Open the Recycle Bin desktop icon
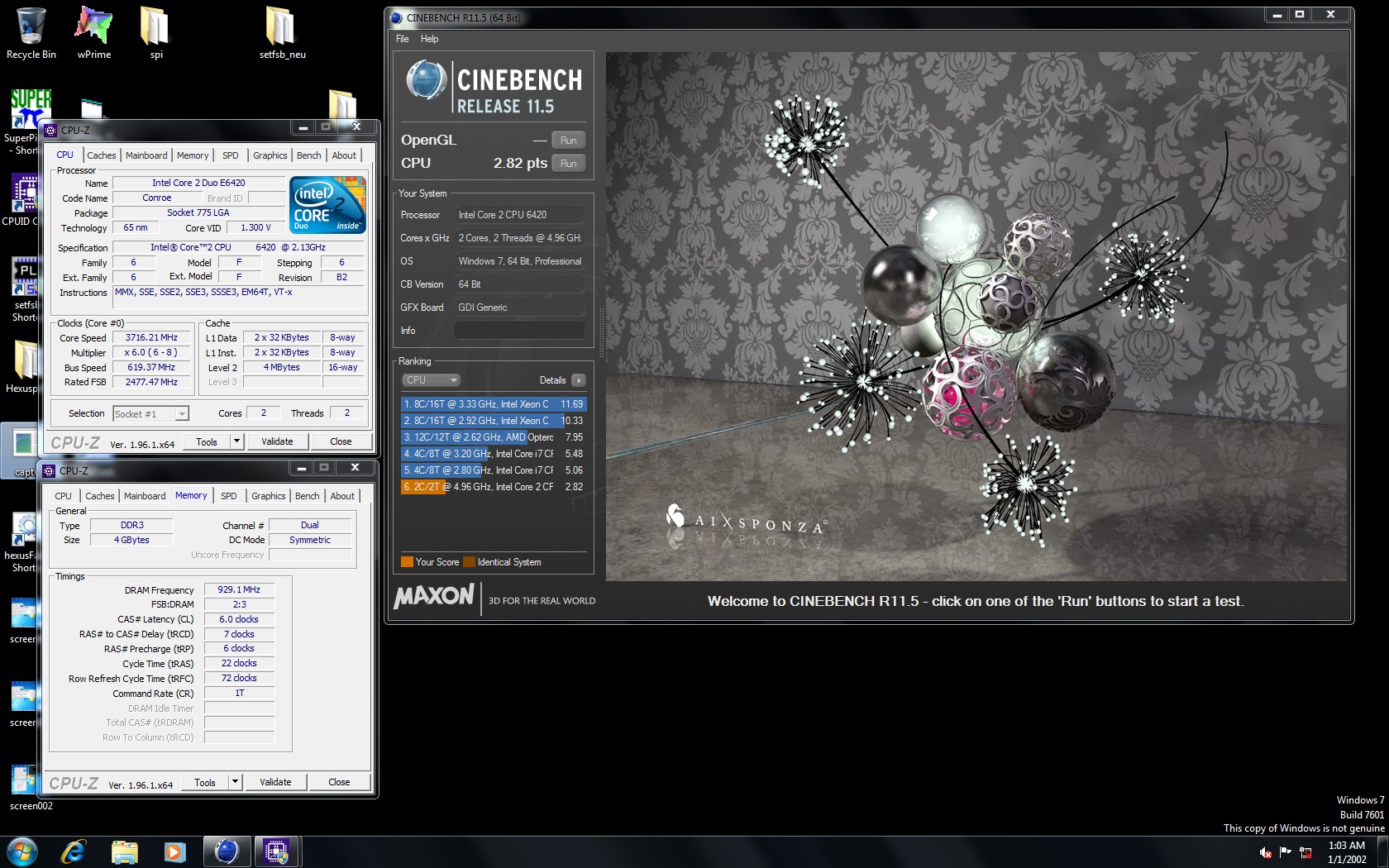Viewport: 1389px width, 868px height. click(x=31, y=33)
